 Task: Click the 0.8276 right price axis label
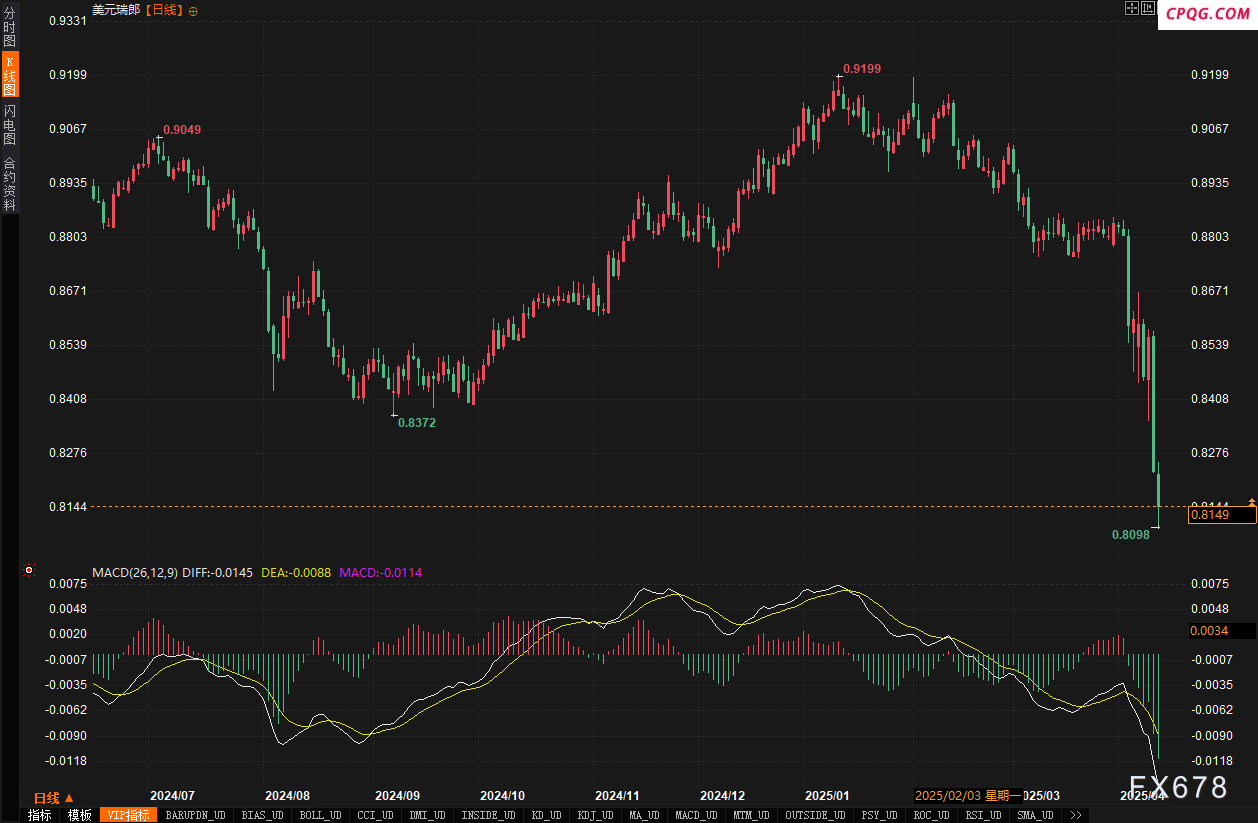click(1210, 453)
